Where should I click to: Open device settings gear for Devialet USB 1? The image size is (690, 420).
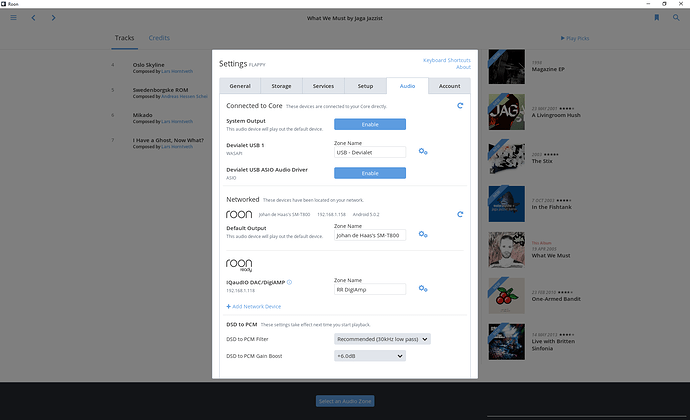pos(423,152)
